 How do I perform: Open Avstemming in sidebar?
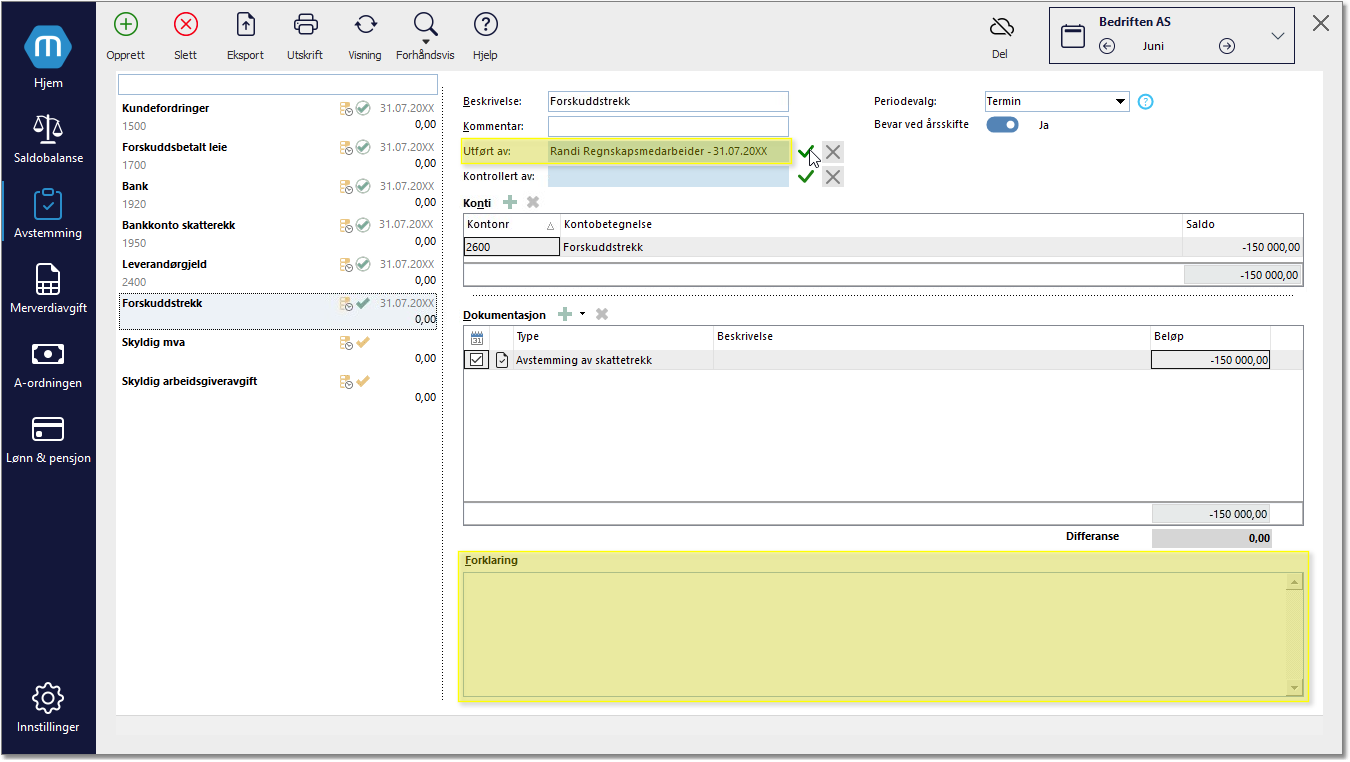click(x=48, y=214)
